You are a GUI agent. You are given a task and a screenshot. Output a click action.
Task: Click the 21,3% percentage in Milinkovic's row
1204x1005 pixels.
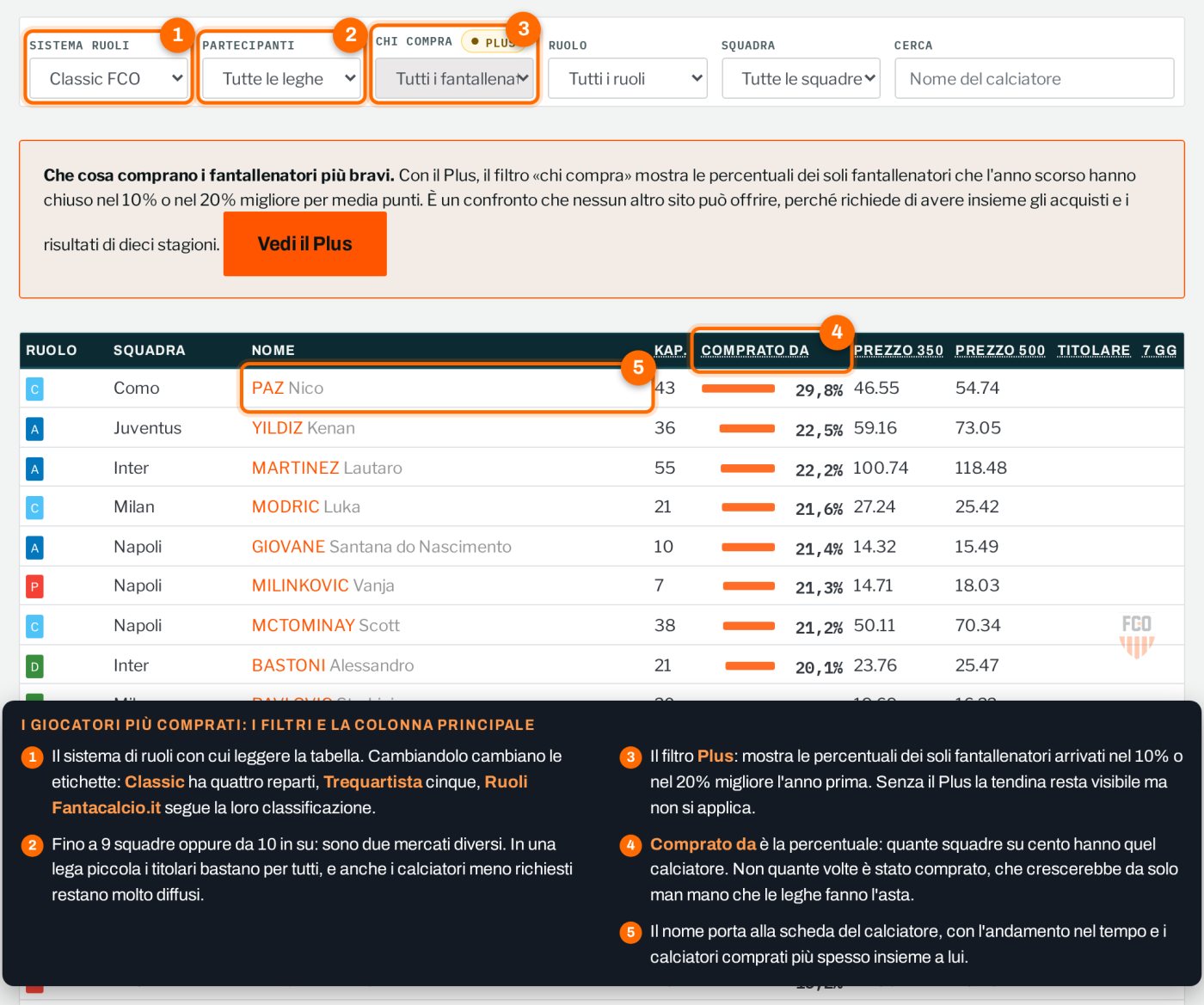819,588
